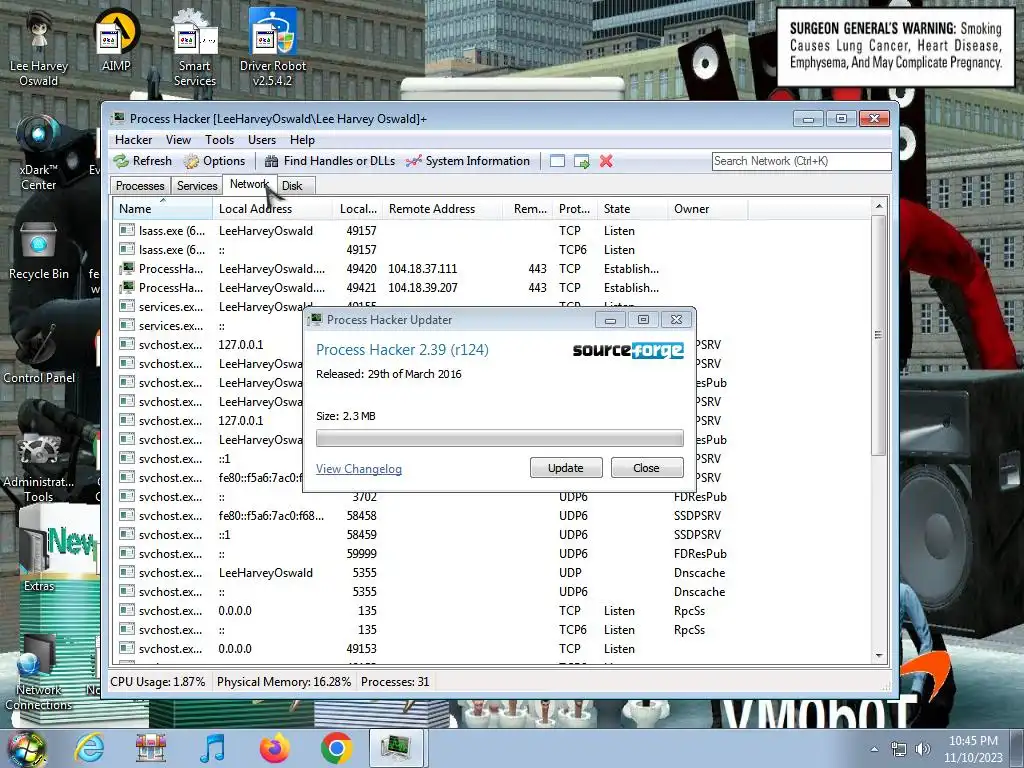The height and width of the screenshot is (768, 1024).
Task: Switch to the Services tab
Action: tap(197, 185)
